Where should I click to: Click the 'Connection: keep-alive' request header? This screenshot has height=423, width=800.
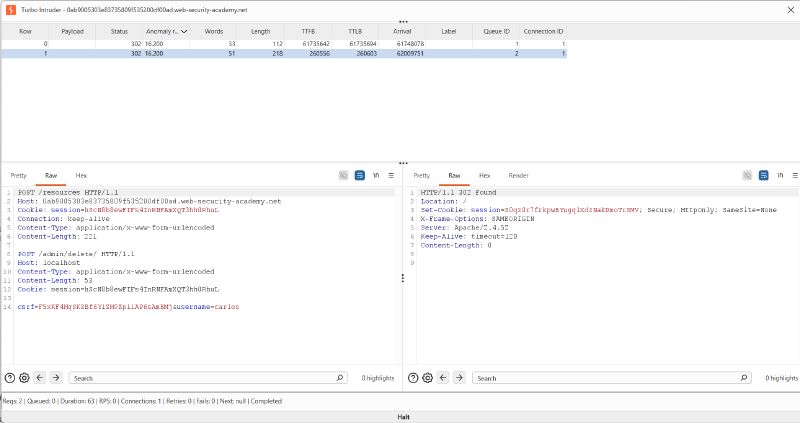coord(63,219)
